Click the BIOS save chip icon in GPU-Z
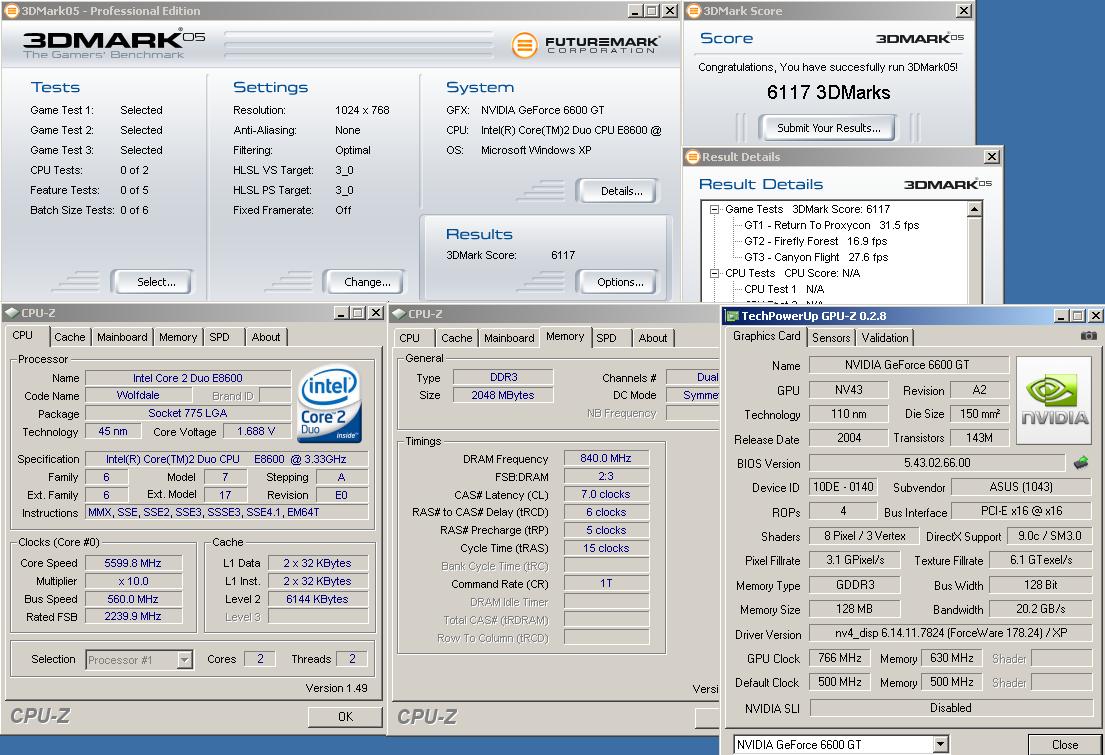 [1081, 462]
